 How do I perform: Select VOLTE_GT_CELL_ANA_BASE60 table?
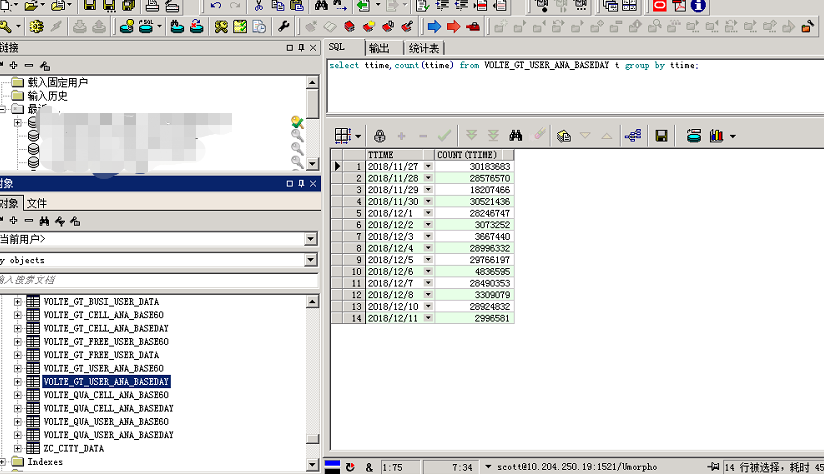tap(104, 315)
